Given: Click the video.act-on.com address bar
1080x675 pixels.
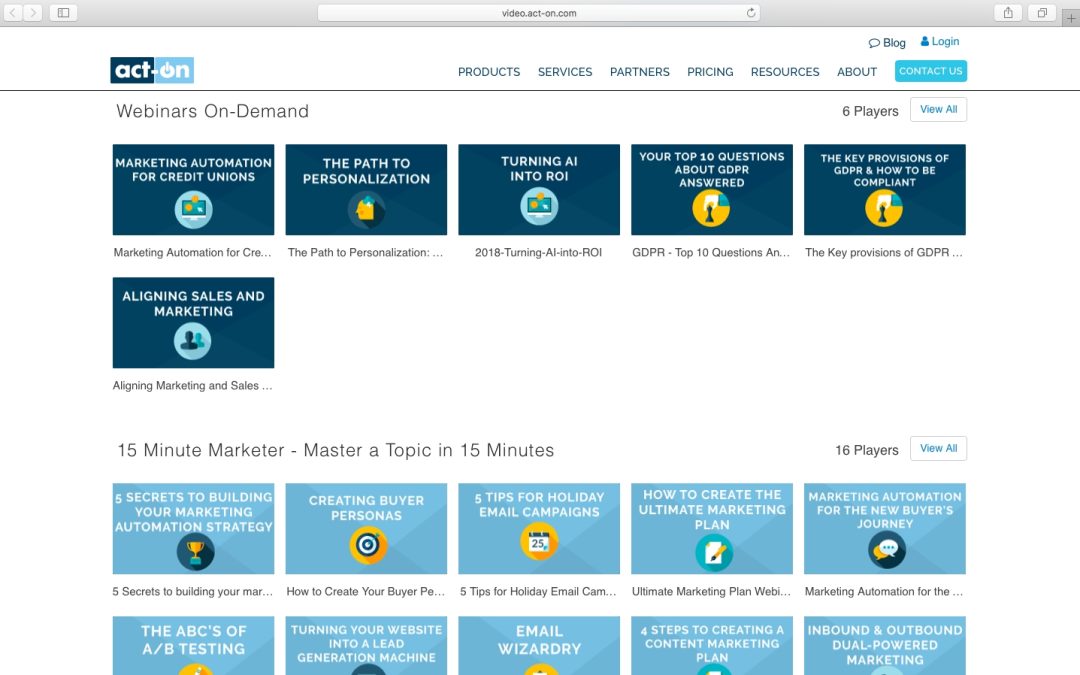Looking at the screenshot, I should click(539, 12).
